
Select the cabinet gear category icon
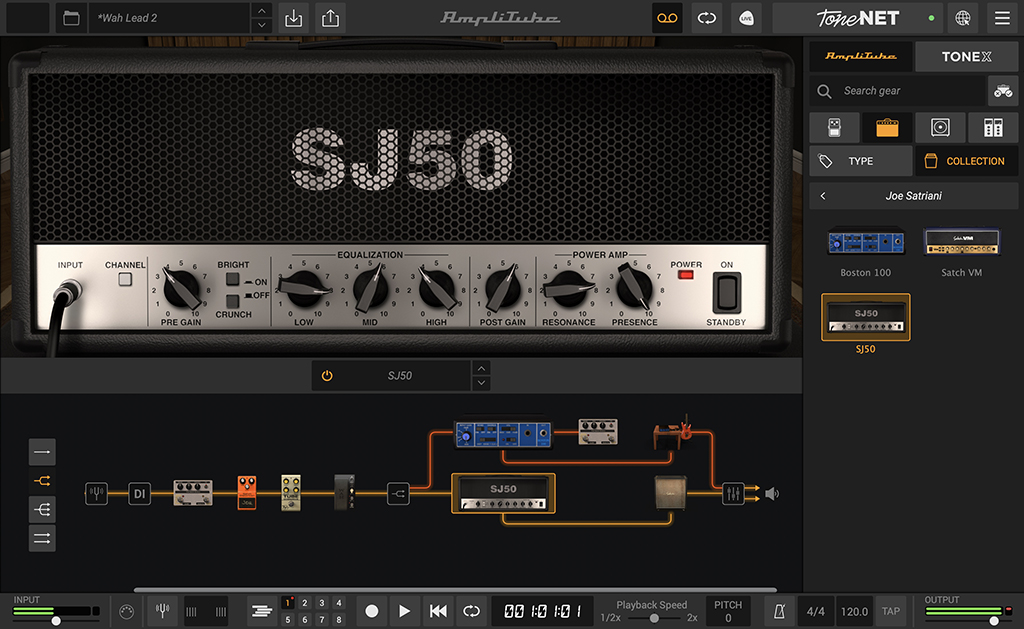pyautogui.click(x=940, y=127)
